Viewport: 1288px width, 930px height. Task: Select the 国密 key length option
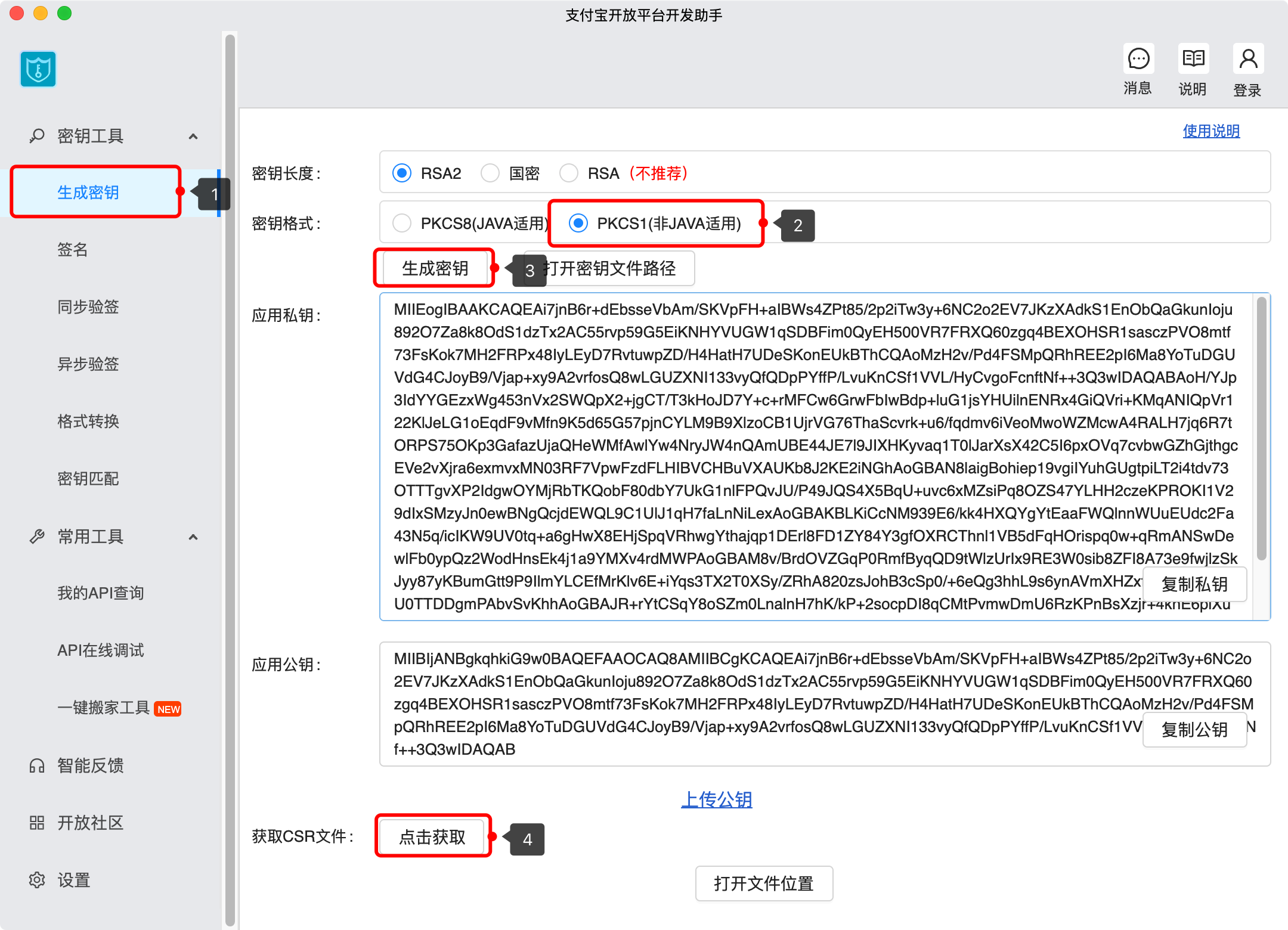pyautogui.click(x=490, y=173)
